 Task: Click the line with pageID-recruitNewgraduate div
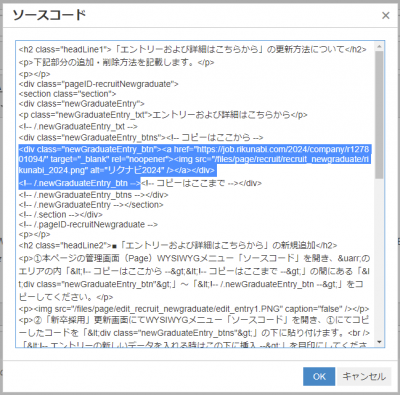99,84
